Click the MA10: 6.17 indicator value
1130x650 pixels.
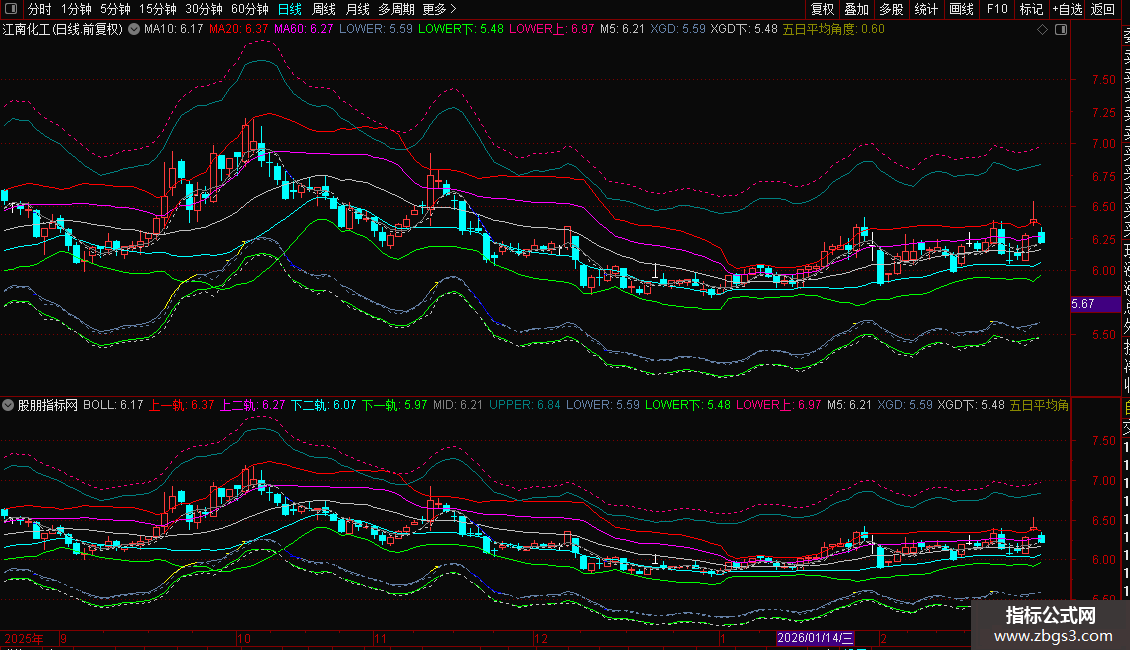[174, 30]
